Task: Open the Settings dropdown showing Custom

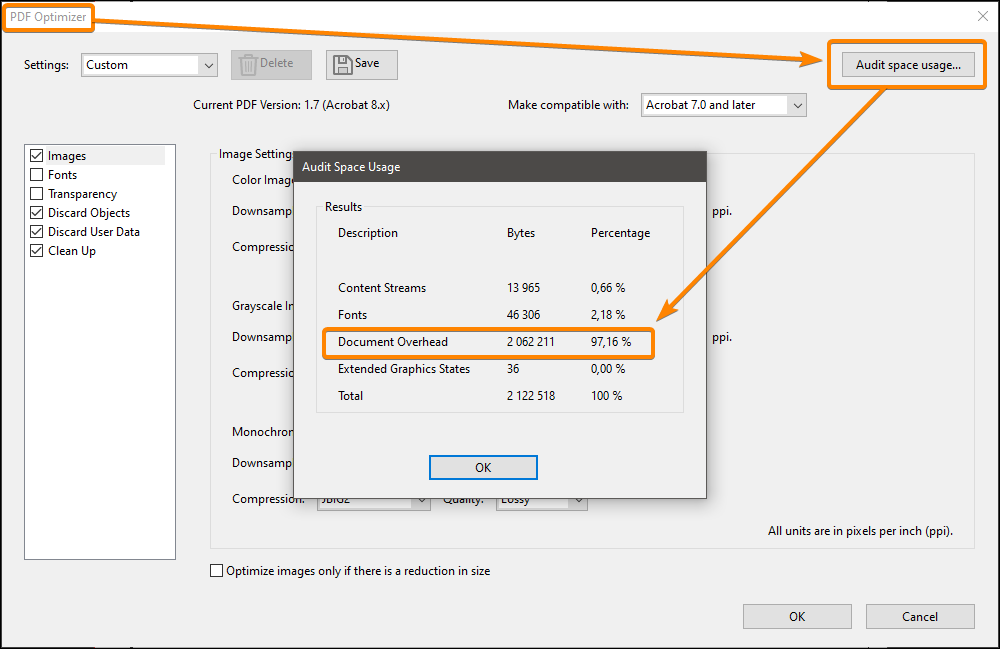Action: (x=148, y=64)
